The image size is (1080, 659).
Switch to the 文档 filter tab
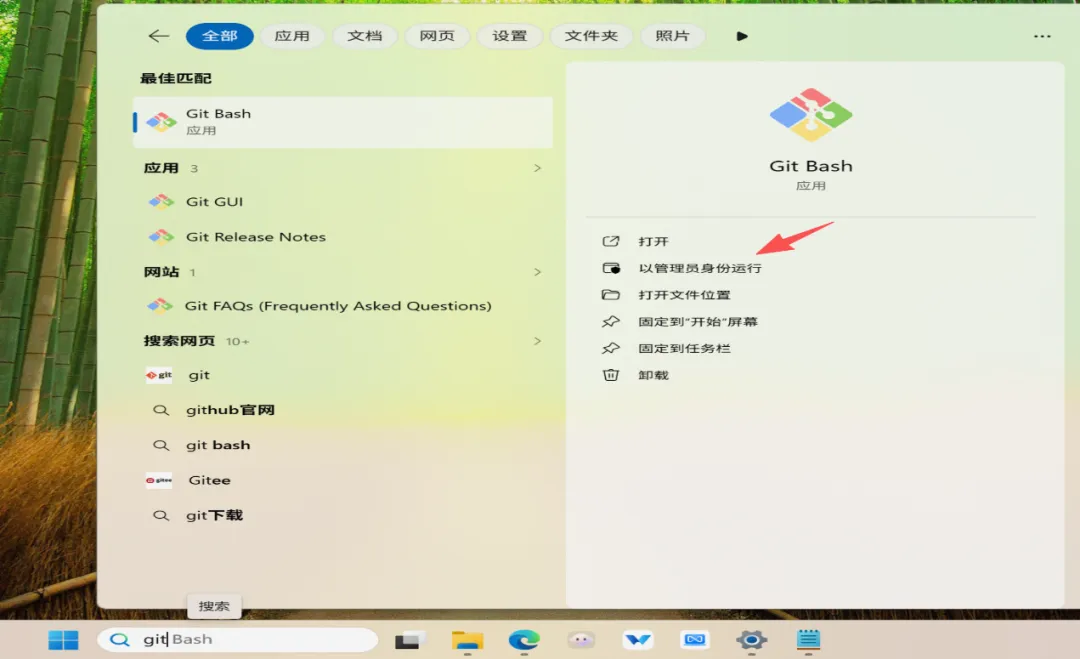click(364, 36)
